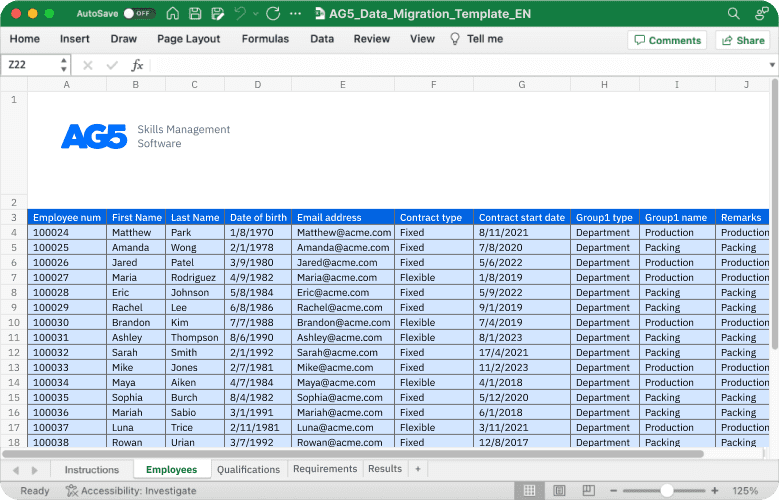Select cell with Brandon@acme.com
Screen dimensions: 779x500
coord(343,323)
